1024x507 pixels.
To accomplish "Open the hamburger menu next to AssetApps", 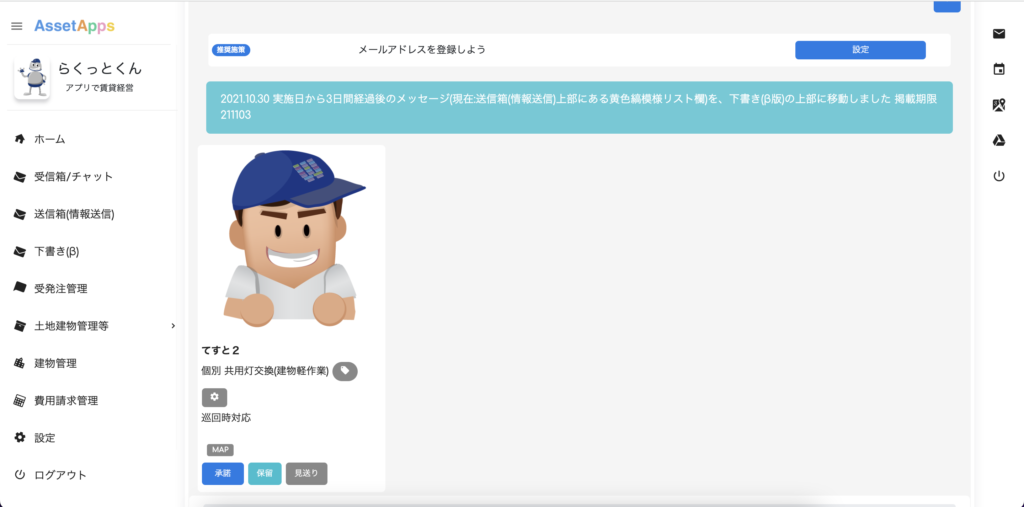I will pyautogui.click(x=17, y=26).
